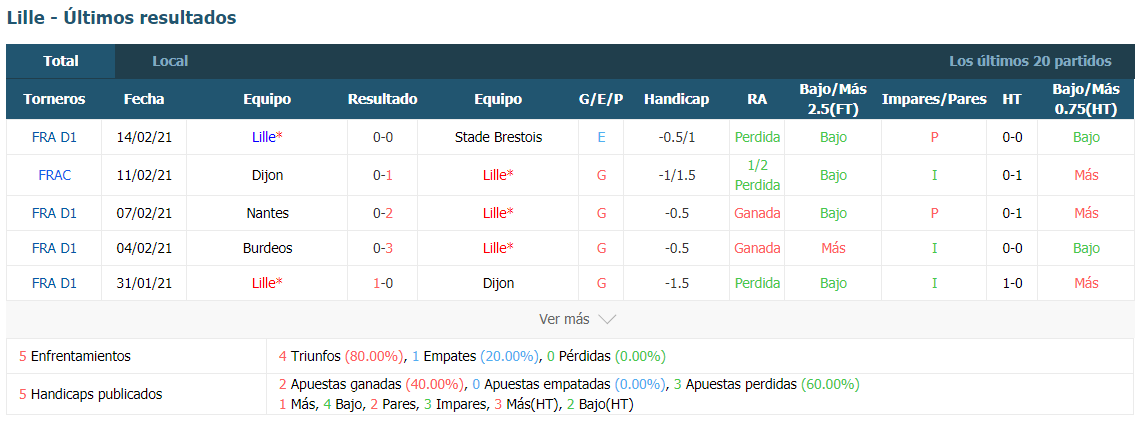Switch to the Local tab
Viewport: 1141px width, 424px height.
pos(170,61)
